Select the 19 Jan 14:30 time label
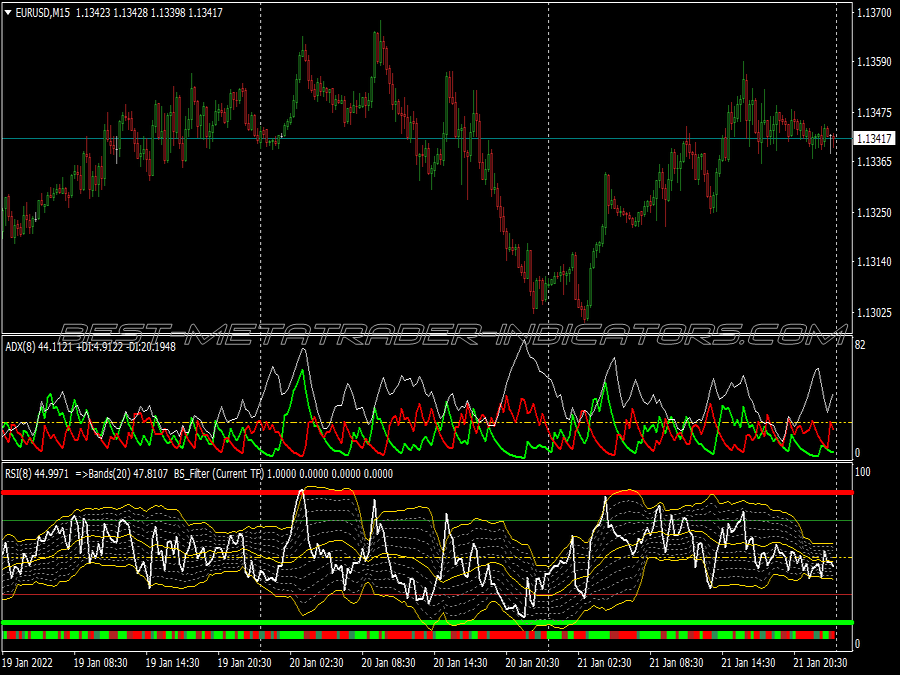The height and width of the screenshot is (675, 900). [172, 662]
